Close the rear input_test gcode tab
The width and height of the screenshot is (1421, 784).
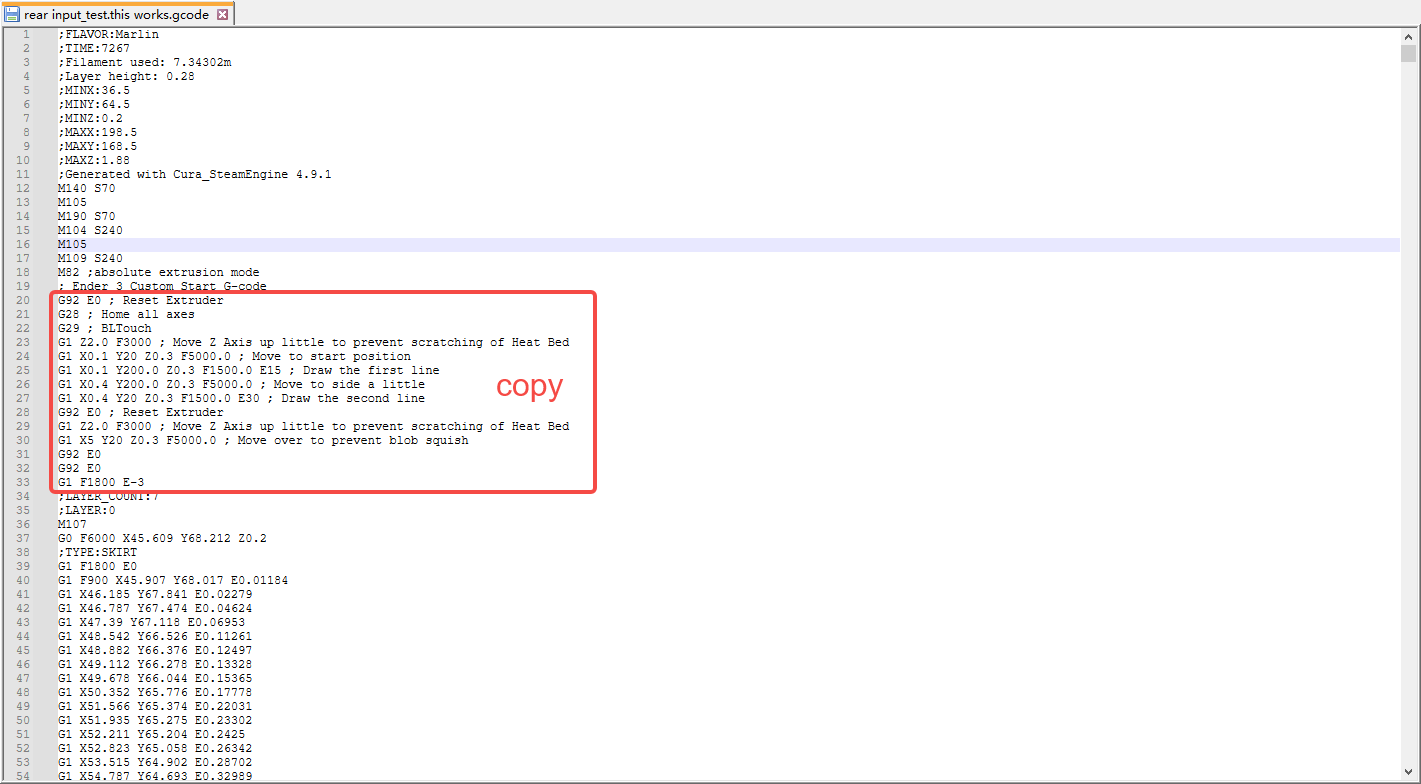click(222, 15)
